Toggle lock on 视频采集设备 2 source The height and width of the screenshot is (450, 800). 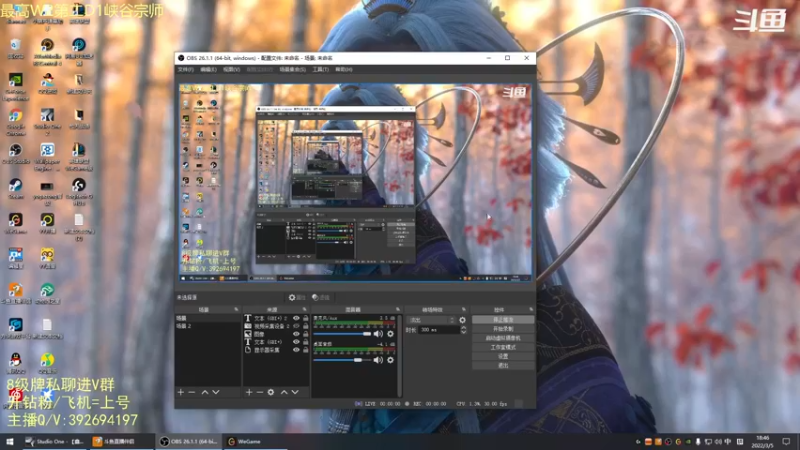(306, 326)
